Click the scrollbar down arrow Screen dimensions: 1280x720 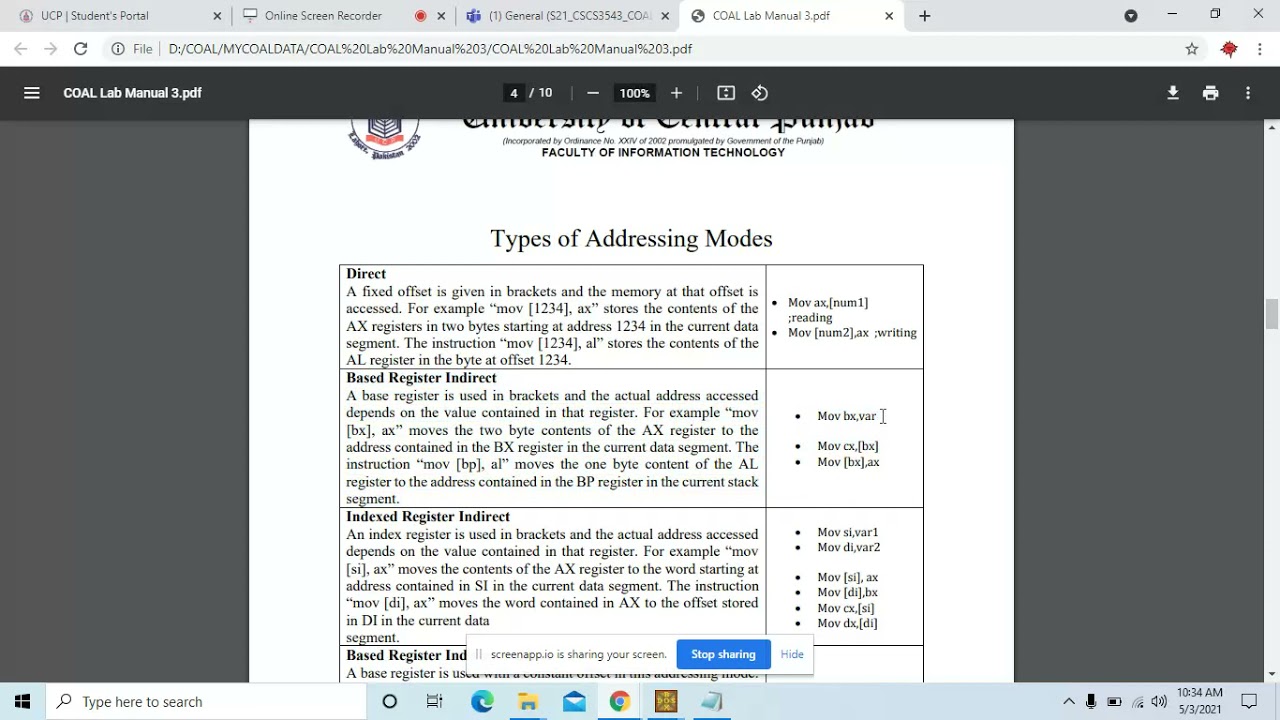(1272, 674)
